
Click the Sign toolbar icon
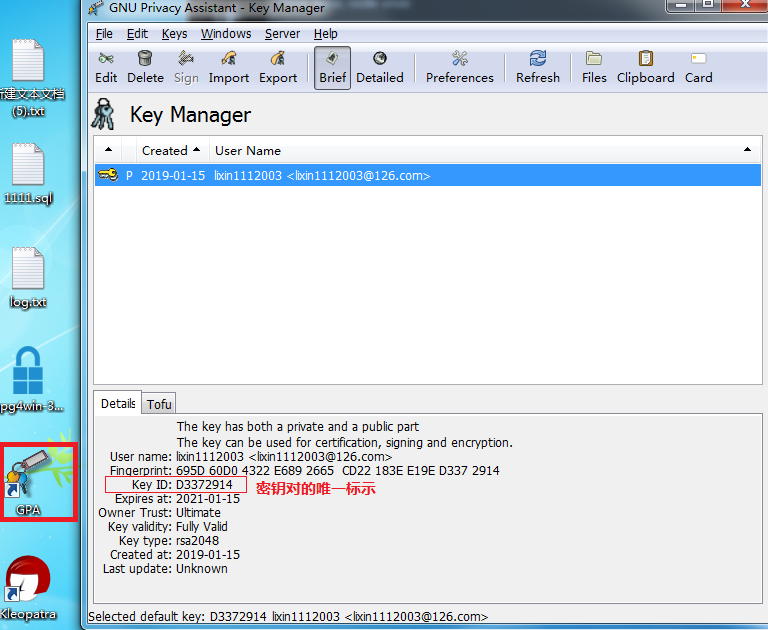[186, 68]
